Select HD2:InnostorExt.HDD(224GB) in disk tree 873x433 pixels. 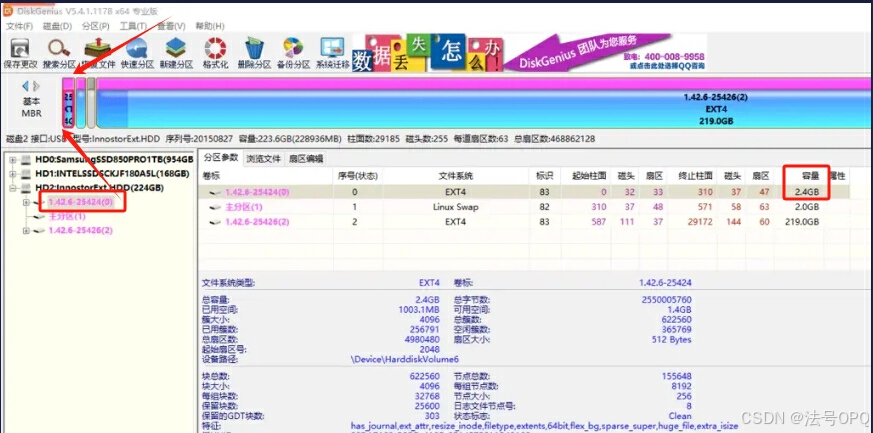click(x=100, y=188)
